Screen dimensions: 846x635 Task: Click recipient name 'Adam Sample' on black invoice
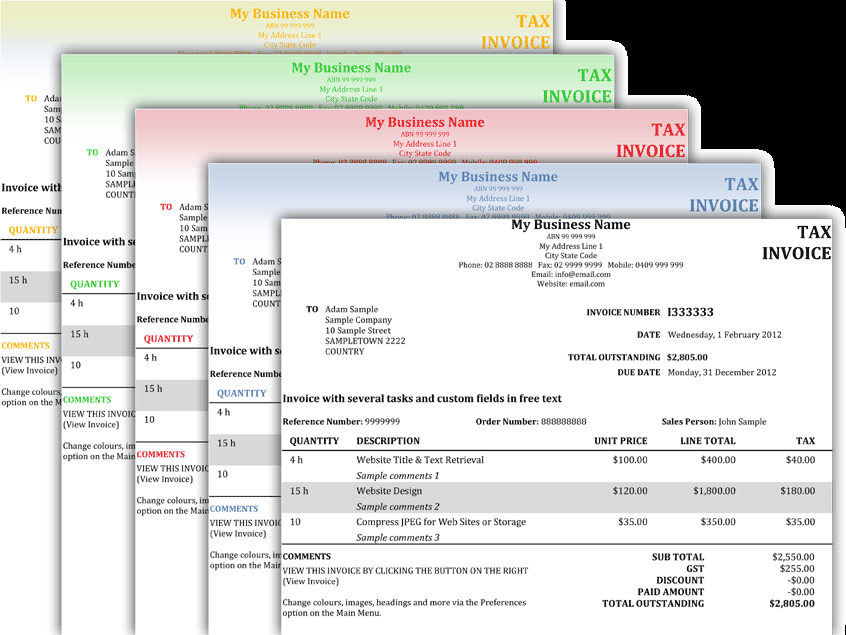pos(351,310)
